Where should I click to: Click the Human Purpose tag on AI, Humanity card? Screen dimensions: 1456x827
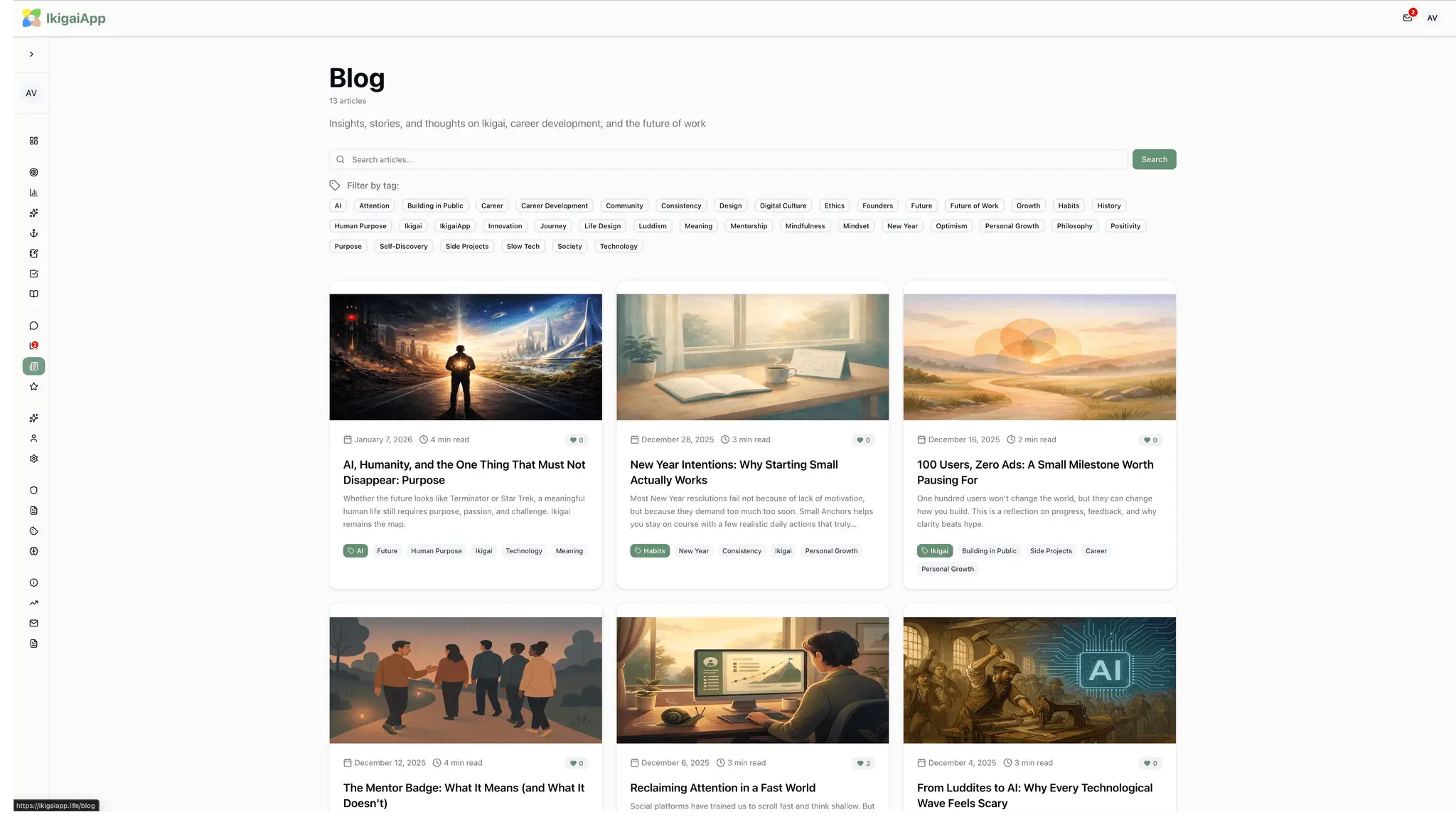436,551
